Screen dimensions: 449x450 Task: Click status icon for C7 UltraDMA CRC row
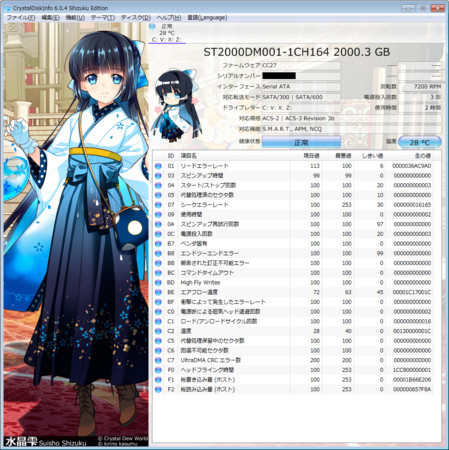[x=158, y=360]
